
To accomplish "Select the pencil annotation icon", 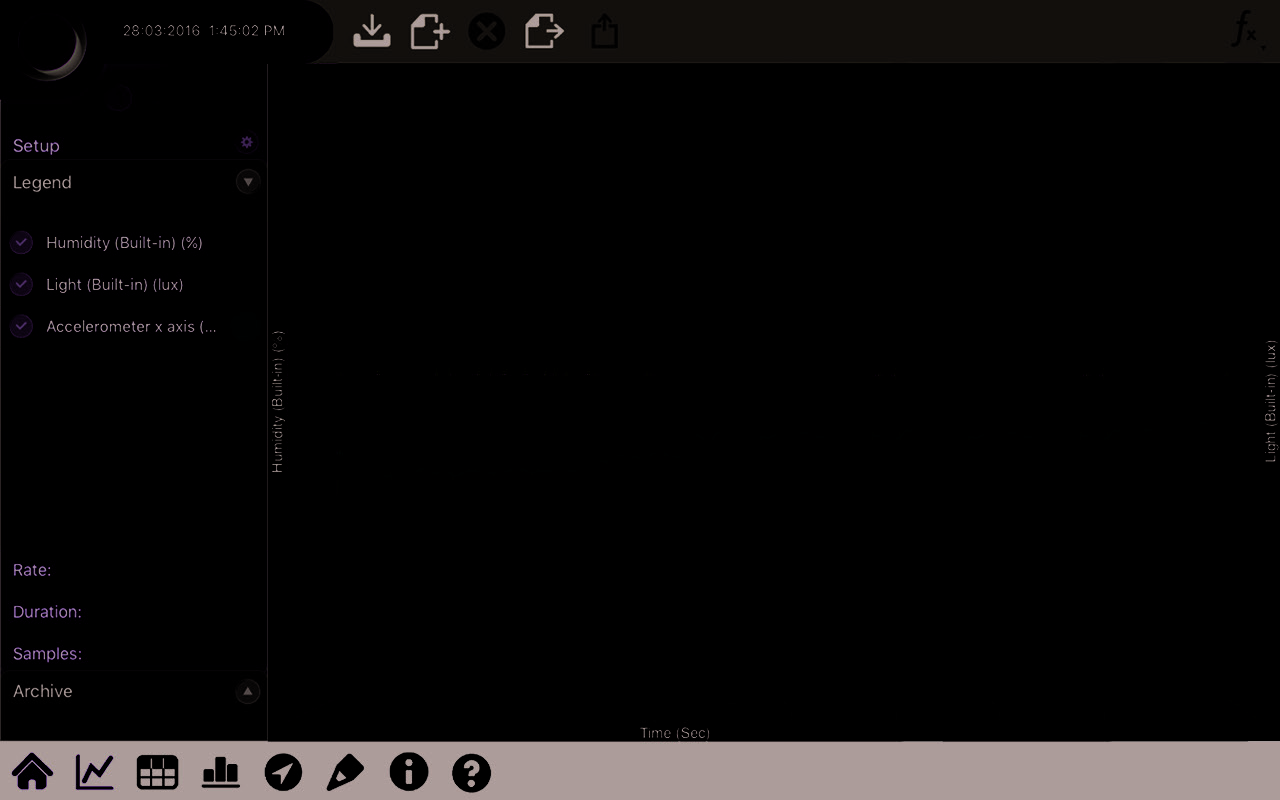I will [x=345, y=772].
